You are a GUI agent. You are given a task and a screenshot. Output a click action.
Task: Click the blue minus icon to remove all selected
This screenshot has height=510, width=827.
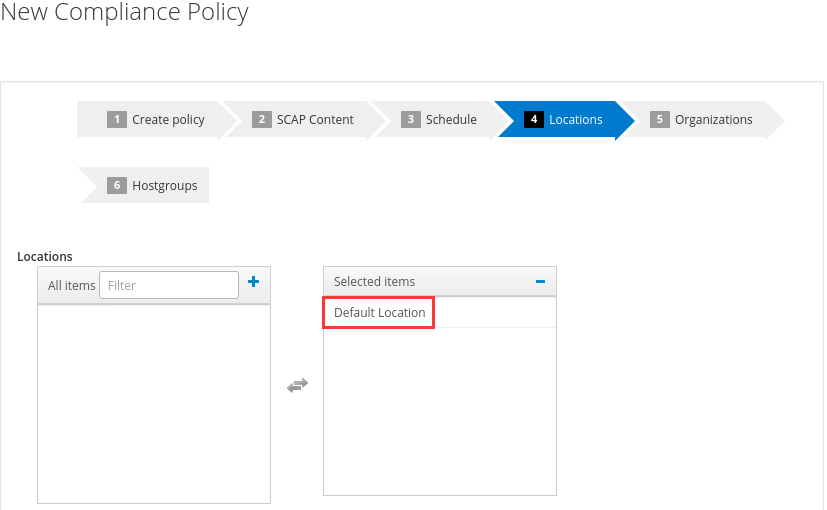(x=540, y=282)
